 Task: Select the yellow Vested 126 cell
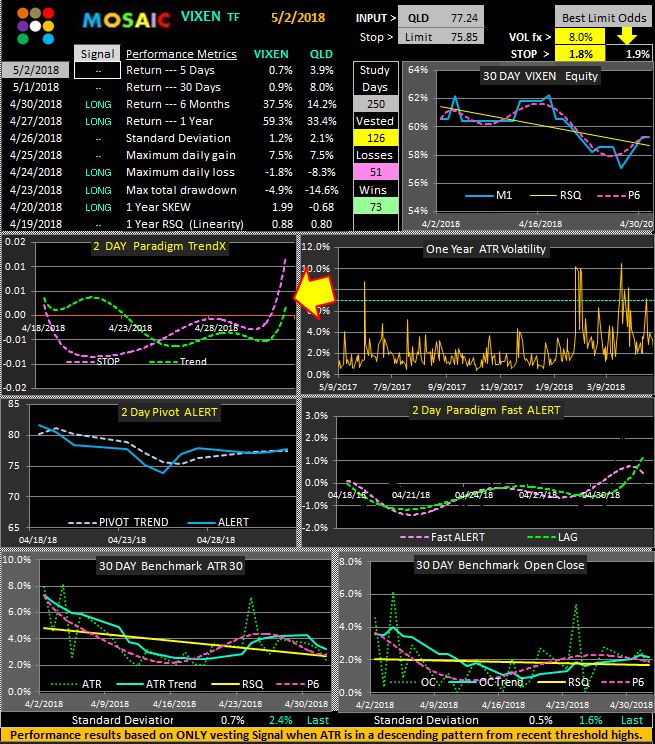coord(376,138)
